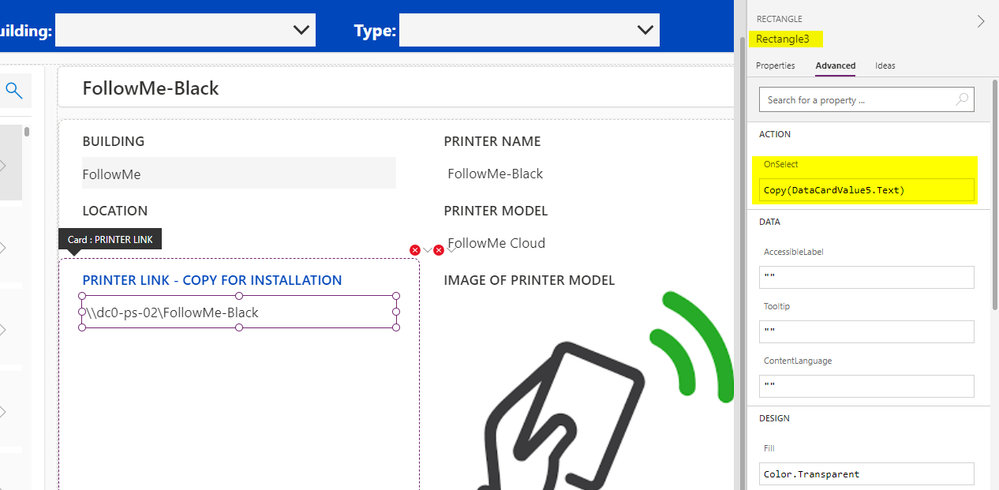Open the Building dropdown
The height and width of the screenshot is (490, 999).
coord(185,30)
